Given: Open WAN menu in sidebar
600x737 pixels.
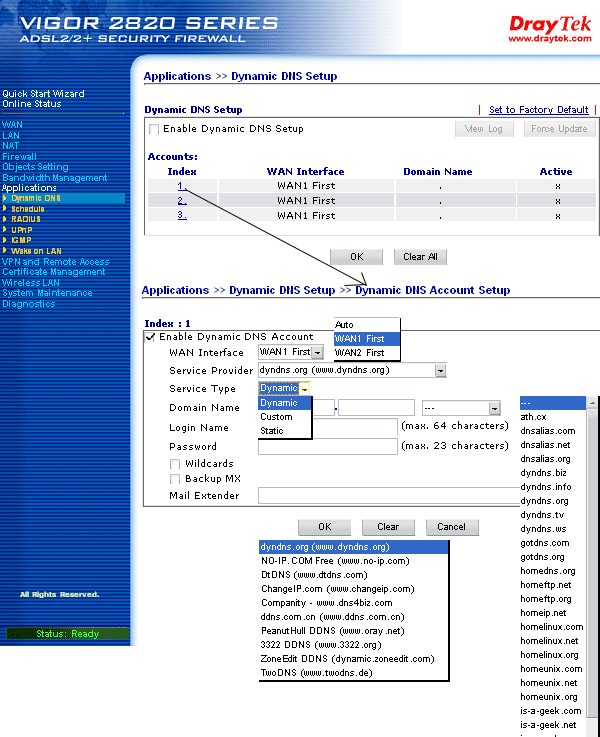Looking at the screenshot, I should click(x=12, y=125).
